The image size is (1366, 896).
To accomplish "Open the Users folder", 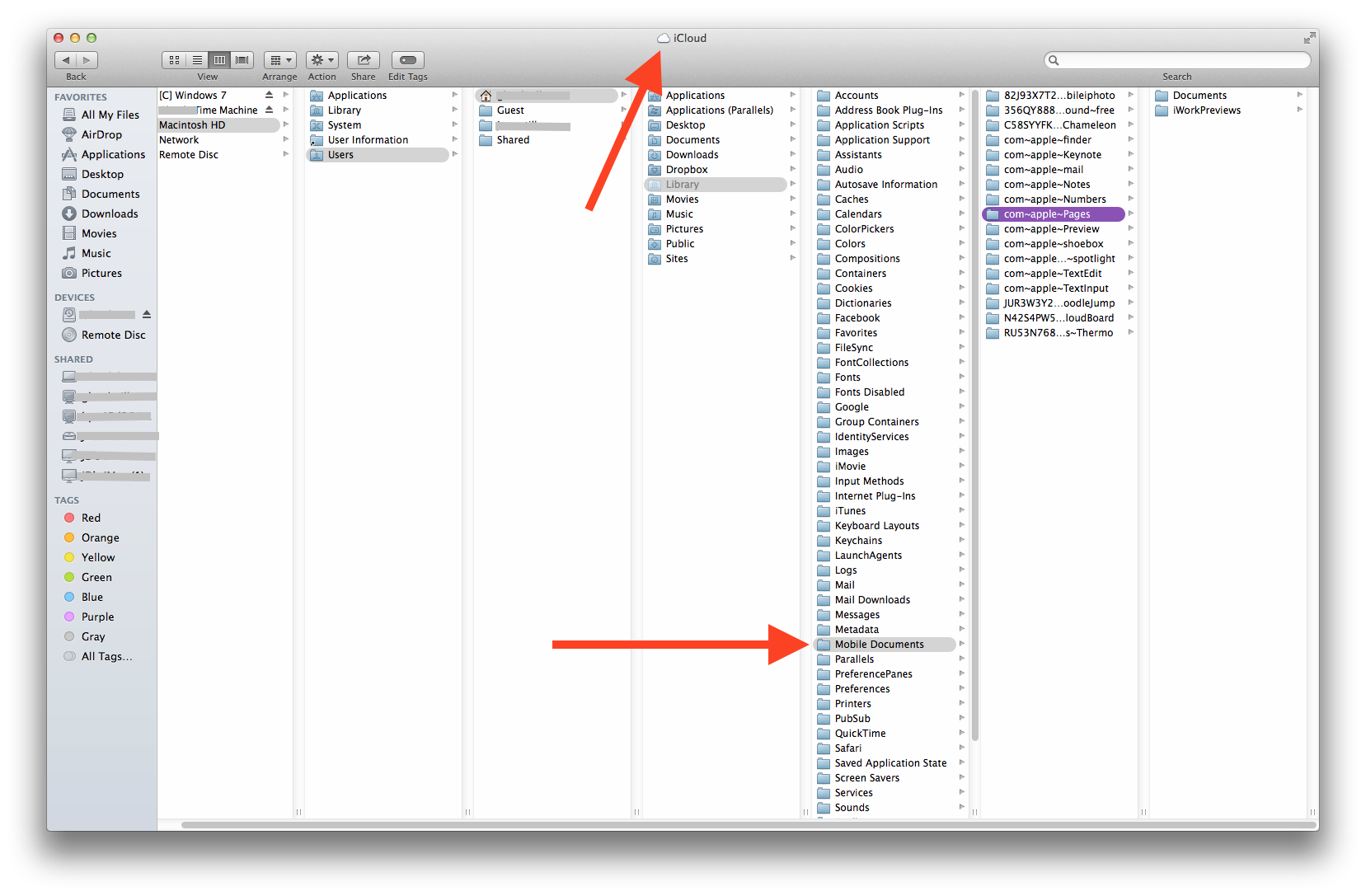I will [378, 155].
